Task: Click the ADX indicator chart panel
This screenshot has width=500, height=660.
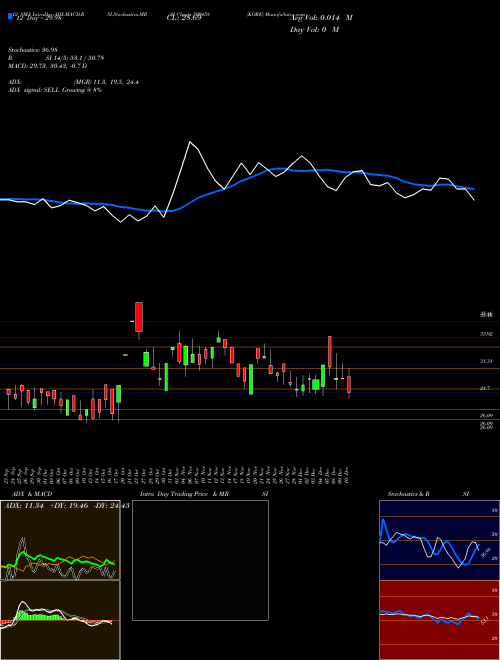Action: click(x=60, y=540)
